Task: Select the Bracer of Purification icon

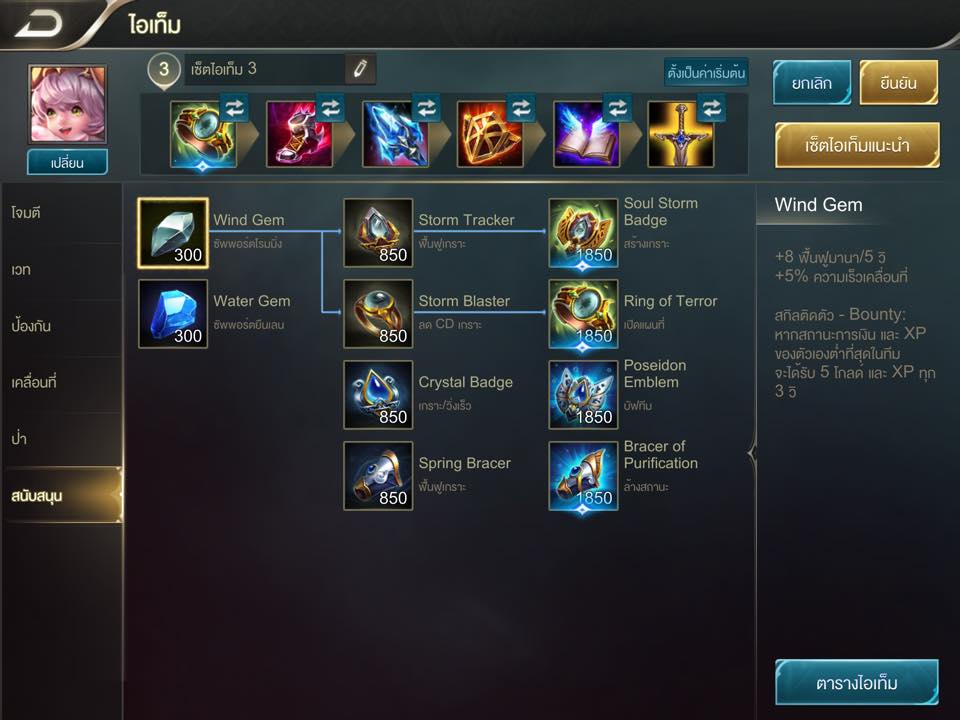Action: click(583, 476)
